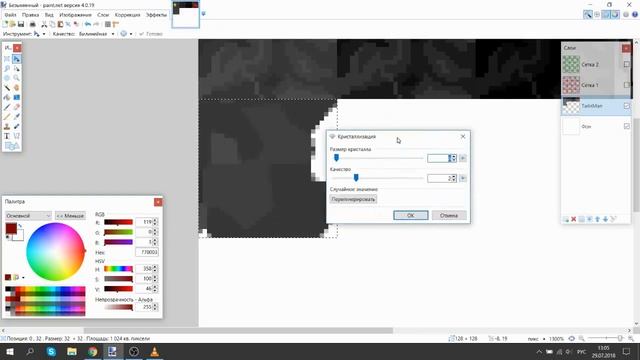The width and height of the screenshot is (640, 360).
Task: Select the Paint Bucket tool
Action: pos(7,98)
